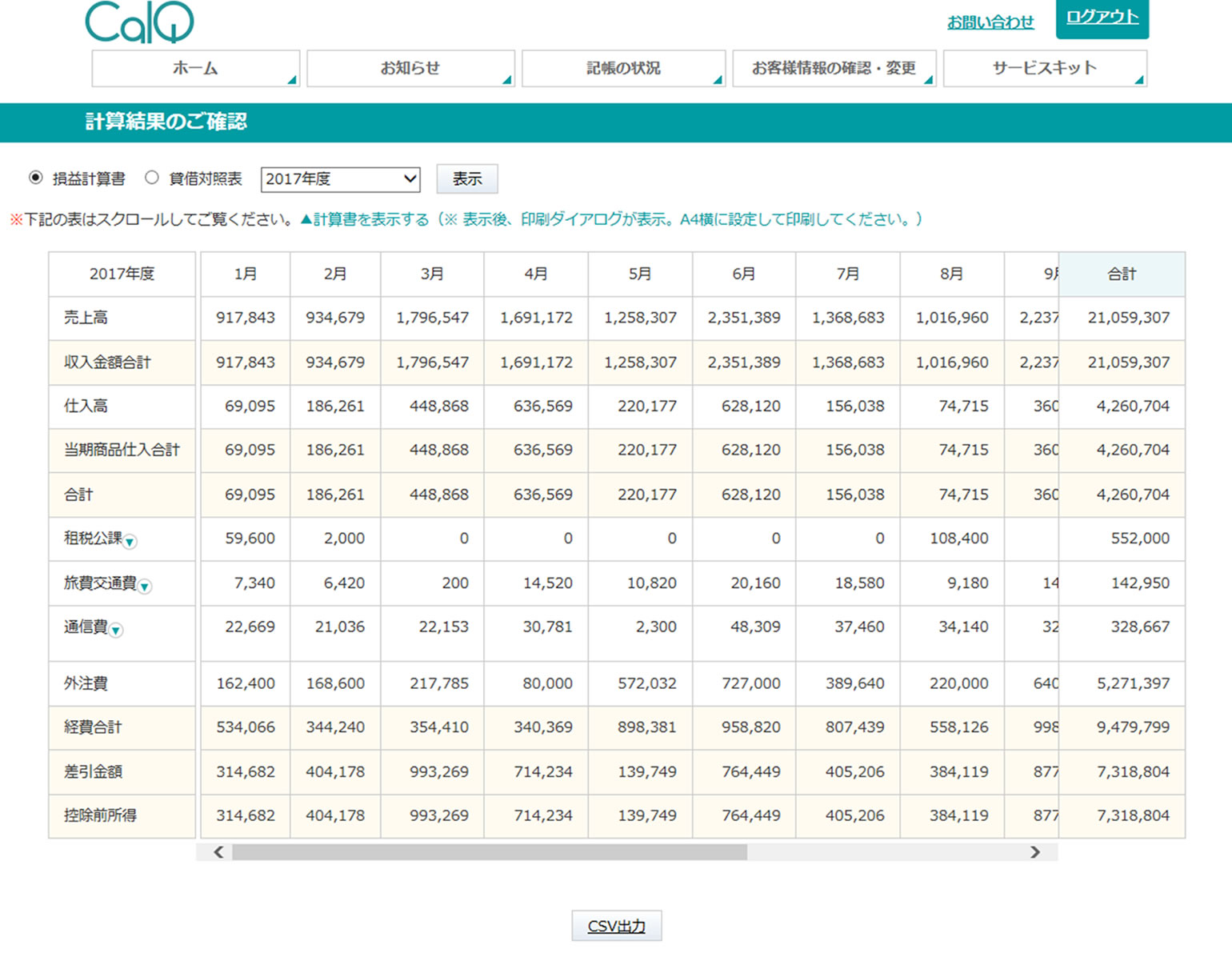Select 損益計算書 radio button
The width and height of the screenshot is (1232, 965).
(35, 178)
